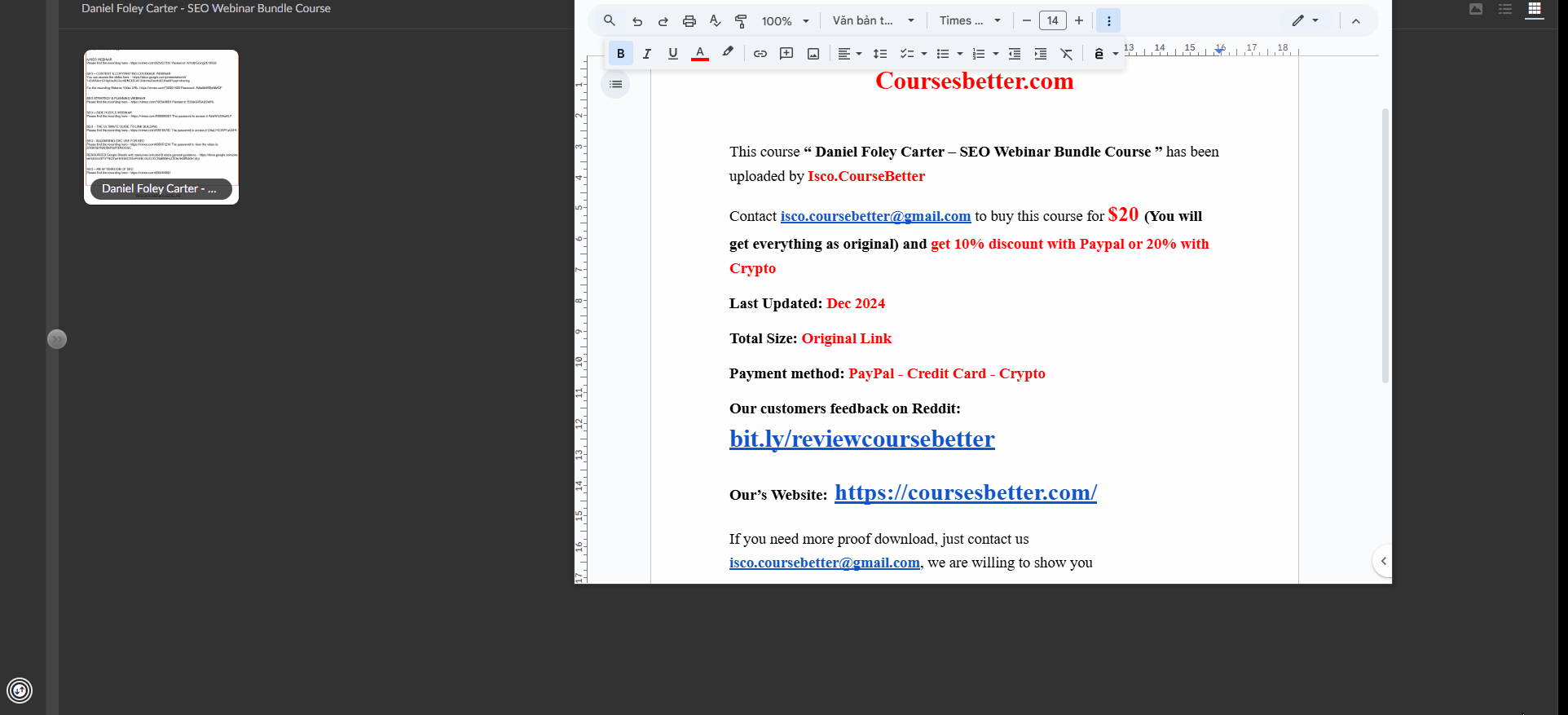The height and width of the screenshot is (715, 1568).
Task: Toggle bold formatting button
Action: 620,54
